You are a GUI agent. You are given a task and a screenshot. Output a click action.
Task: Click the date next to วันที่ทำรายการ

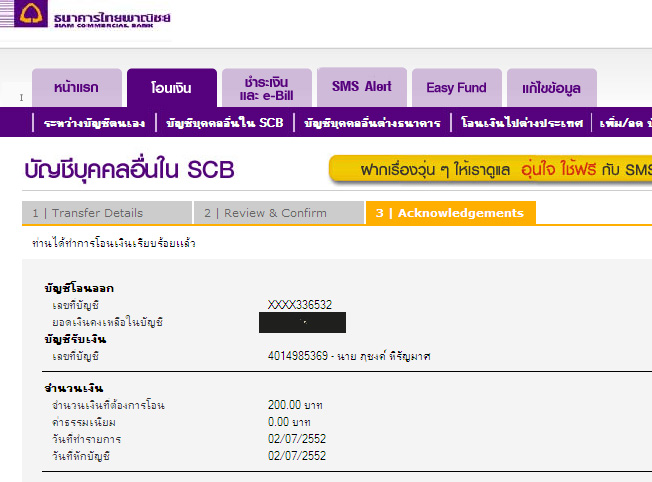pos(297,439)
